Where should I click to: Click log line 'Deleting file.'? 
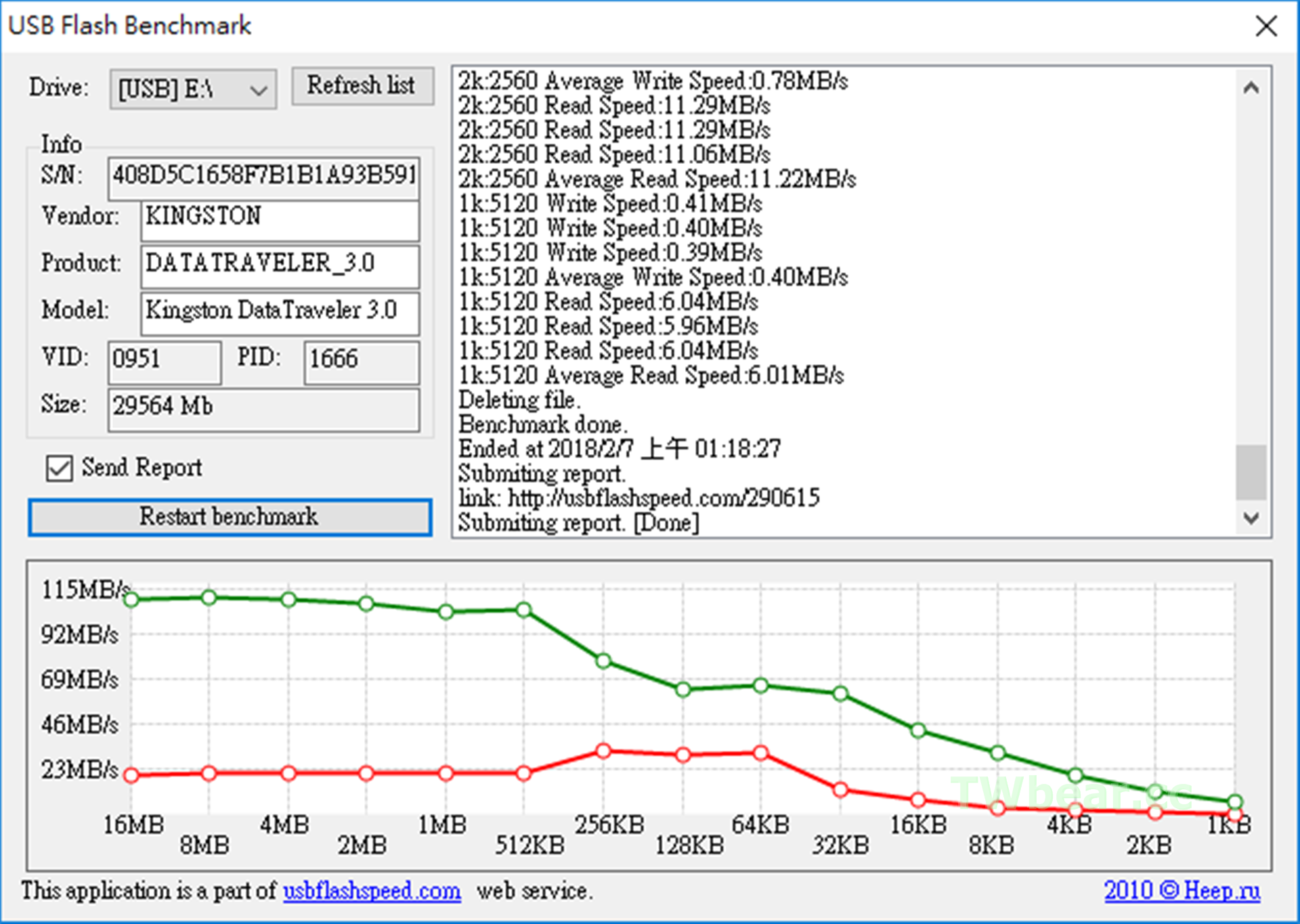point(519,399)
